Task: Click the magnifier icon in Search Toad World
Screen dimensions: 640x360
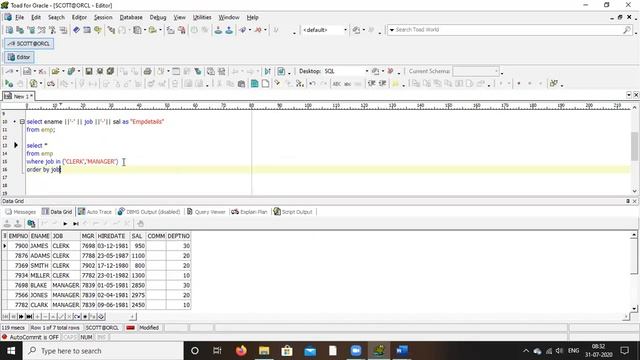Action: pyautogui.click(x=627, y=30)
